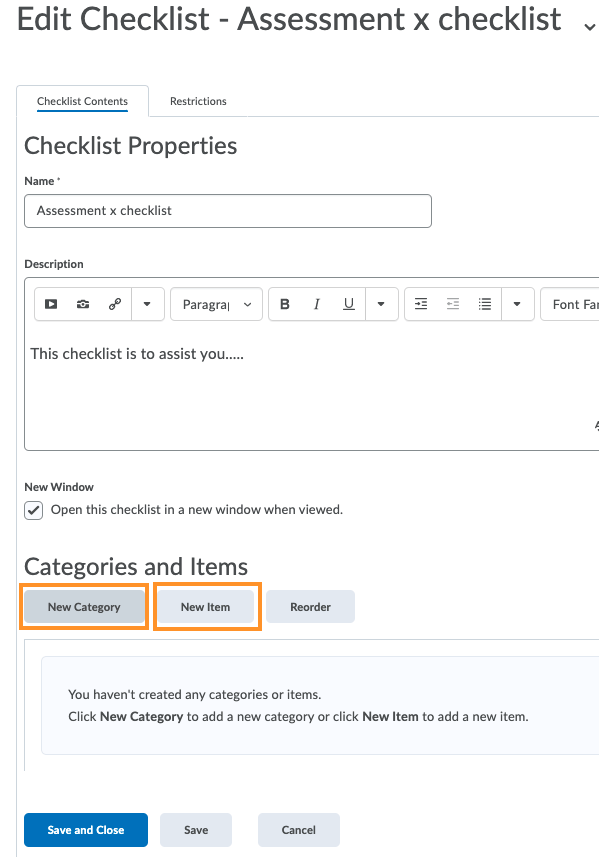Italicize the description text

pos(316,304)
